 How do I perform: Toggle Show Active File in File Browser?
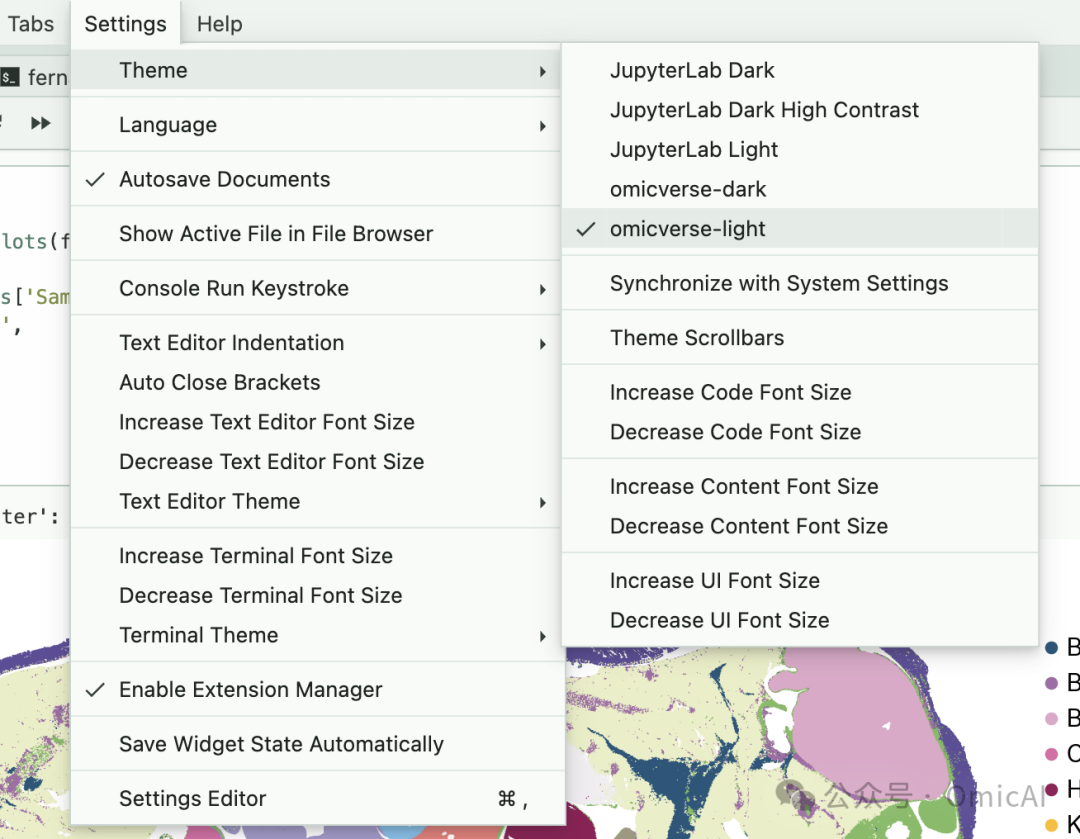tap(315, 234)
